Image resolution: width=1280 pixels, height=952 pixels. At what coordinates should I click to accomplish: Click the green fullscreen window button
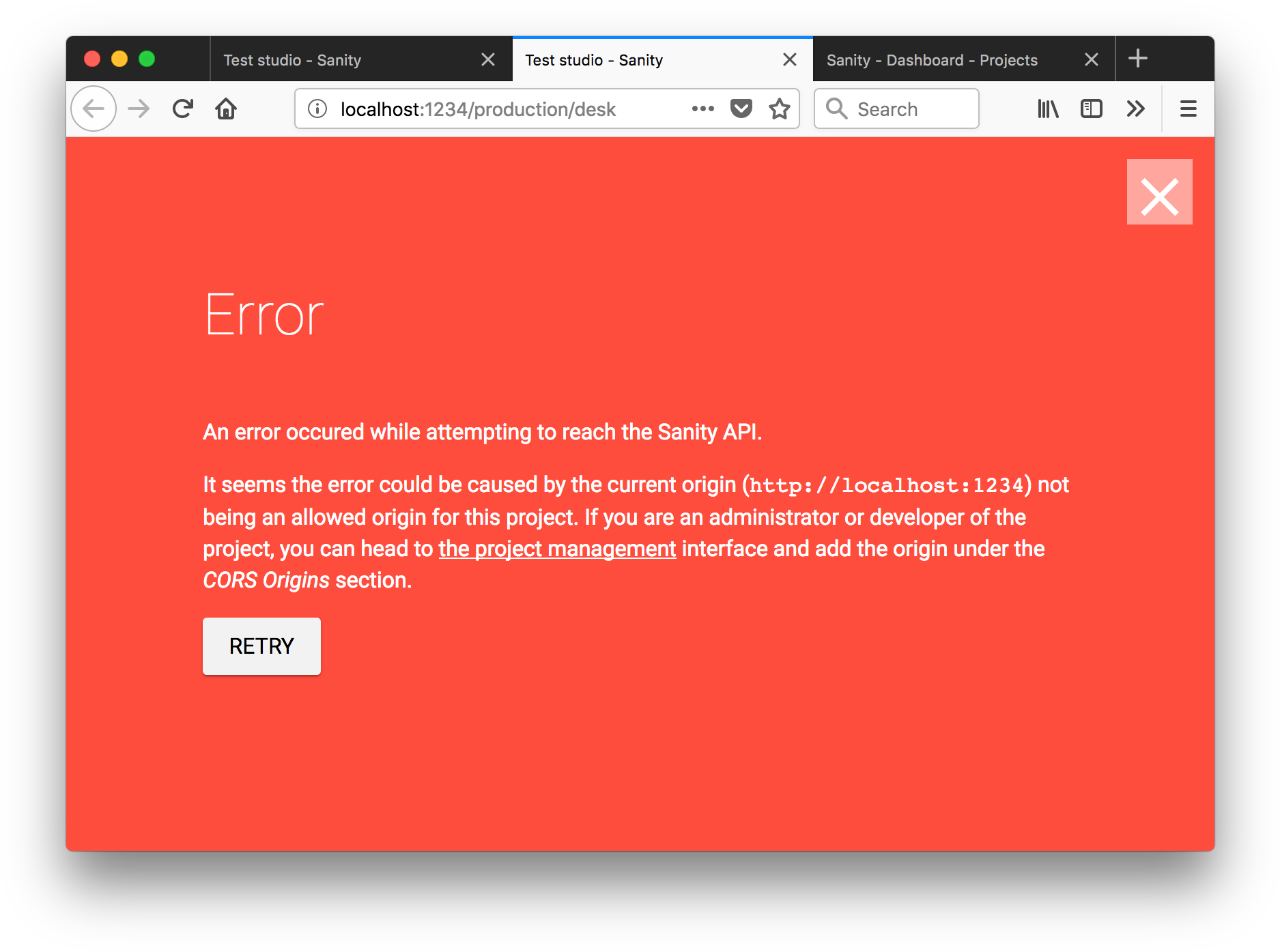click(147, 59)
